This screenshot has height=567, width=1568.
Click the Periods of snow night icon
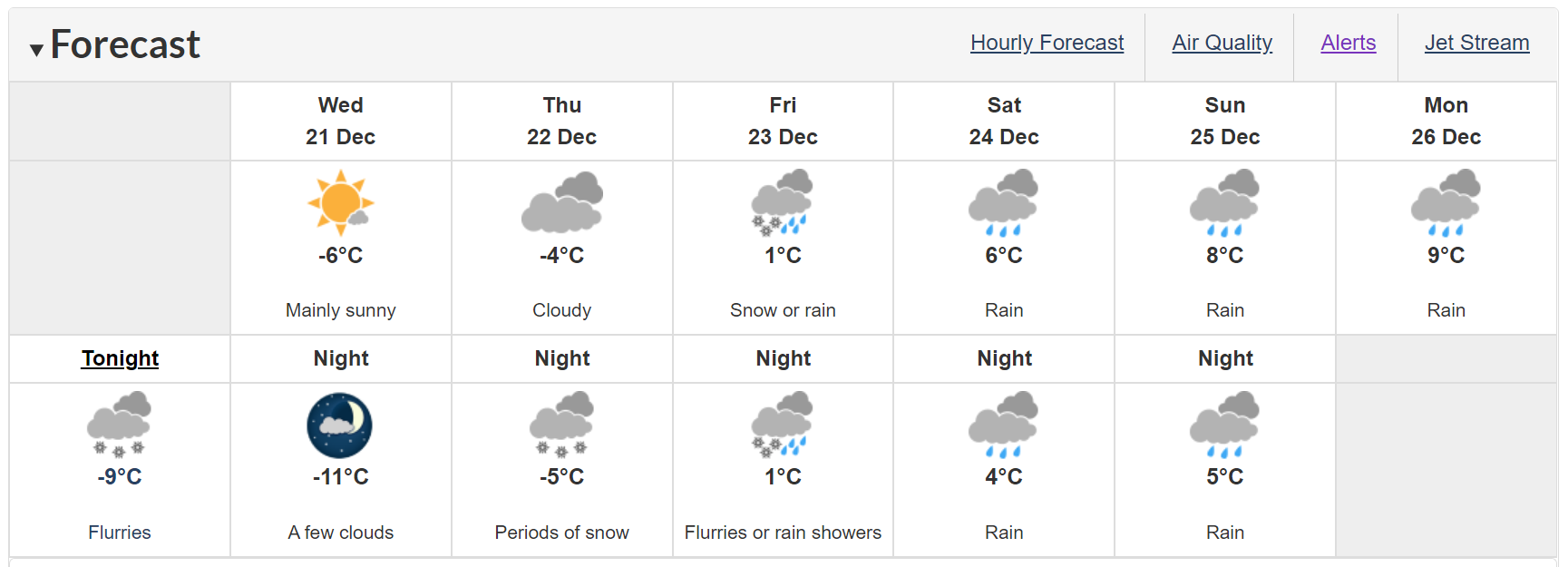click(x=561, y=425)
